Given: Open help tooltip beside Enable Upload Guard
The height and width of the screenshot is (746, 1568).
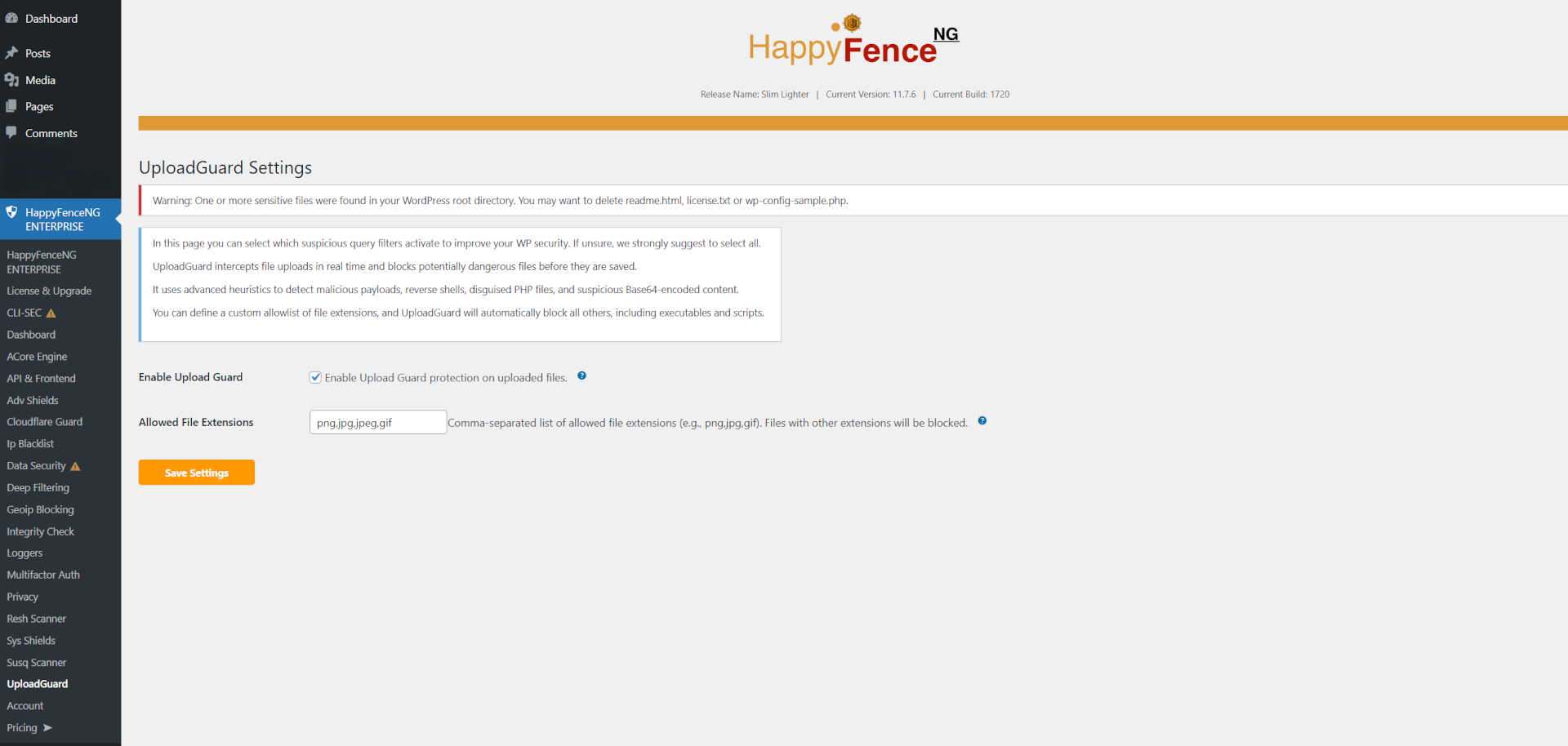Looking at the screenshot, I should (x=582, y=376).
